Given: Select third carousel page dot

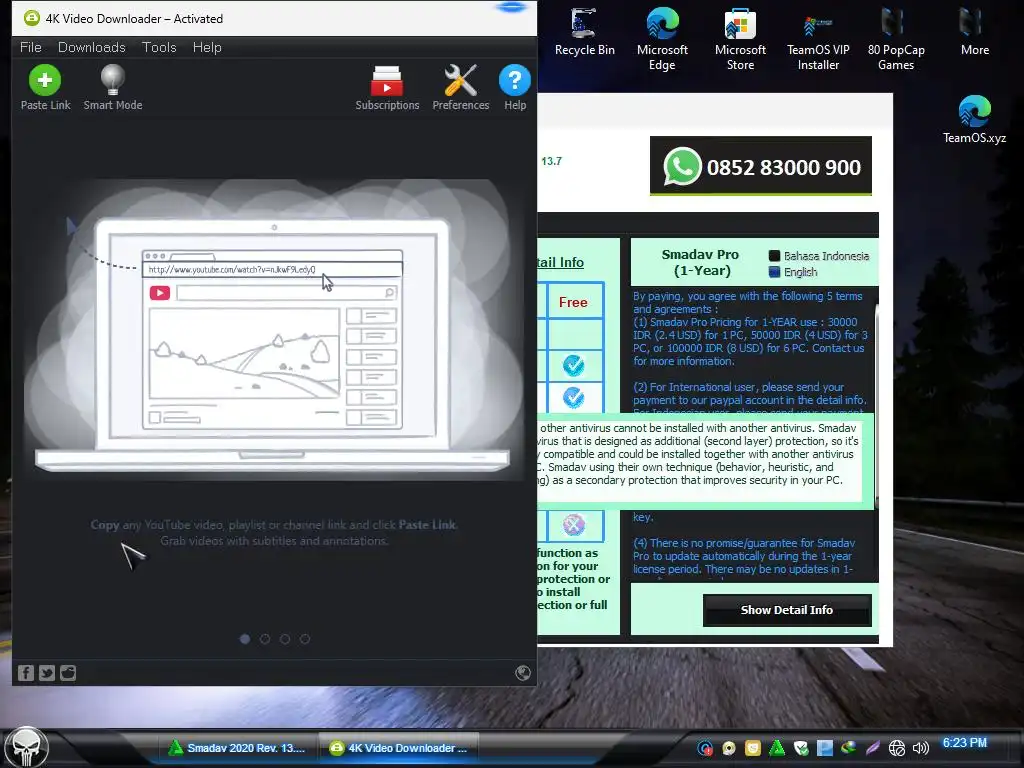Looking at the screenshot, I should pos(285,639).
